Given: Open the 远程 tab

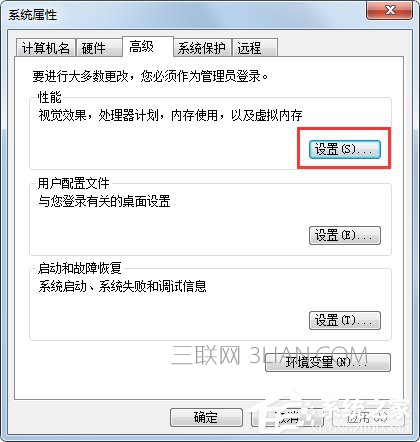Looking at the screenshot, I should (x=255, y=48).
